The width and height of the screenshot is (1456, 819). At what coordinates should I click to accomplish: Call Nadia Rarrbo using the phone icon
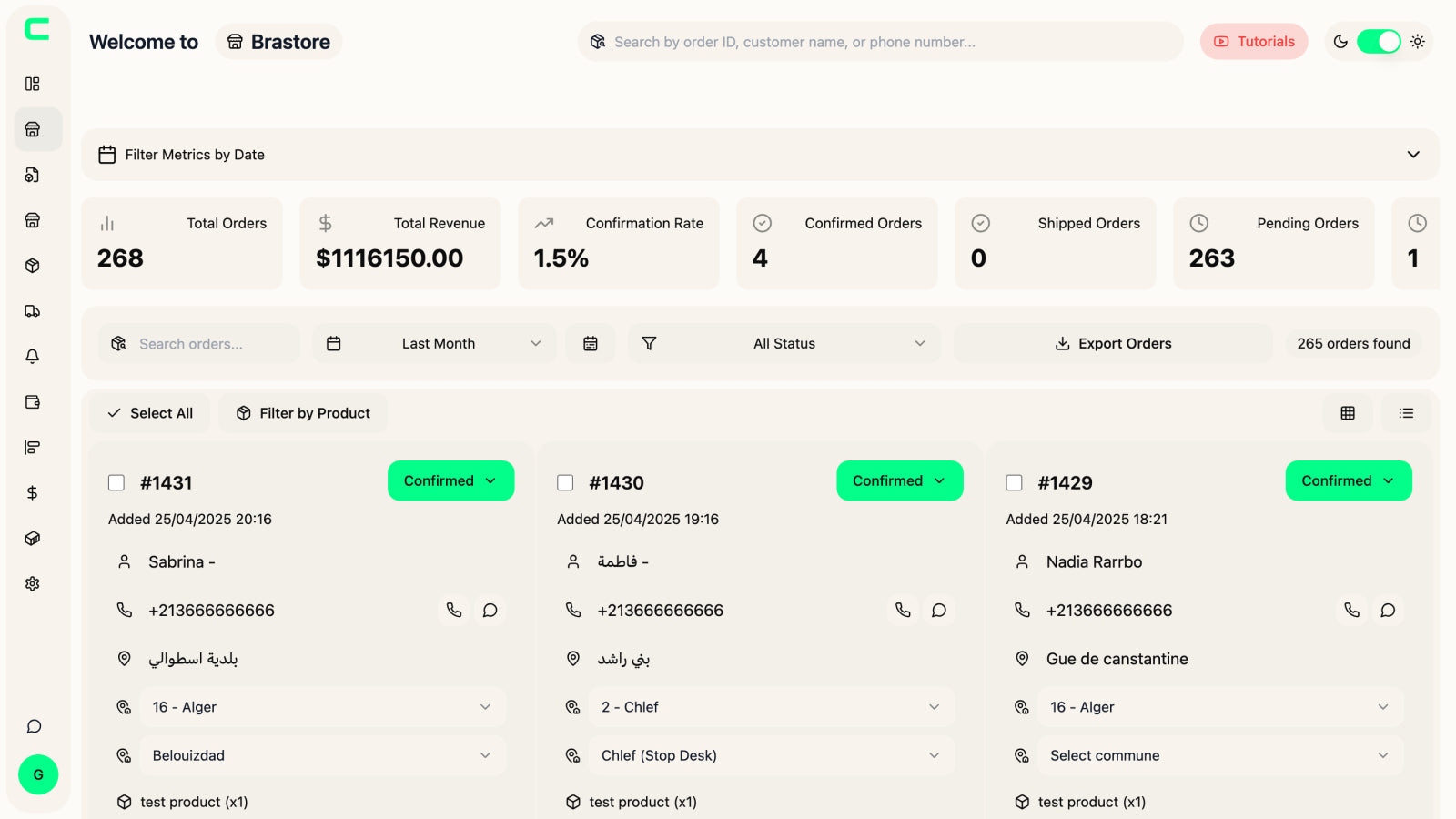(x=1350, y=611)
